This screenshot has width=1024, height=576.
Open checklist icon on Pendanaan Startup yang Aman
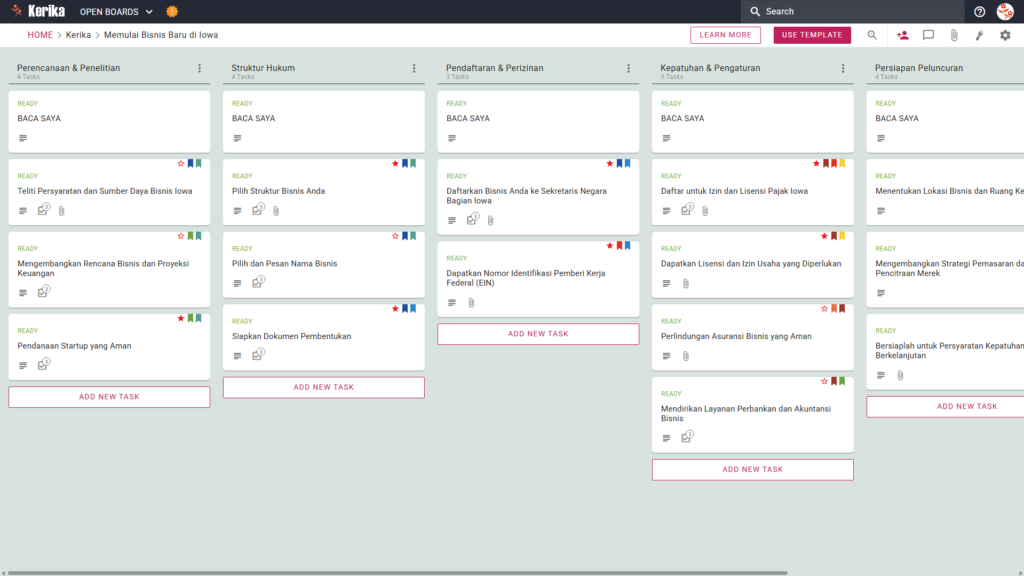click(x=43, y=364)
